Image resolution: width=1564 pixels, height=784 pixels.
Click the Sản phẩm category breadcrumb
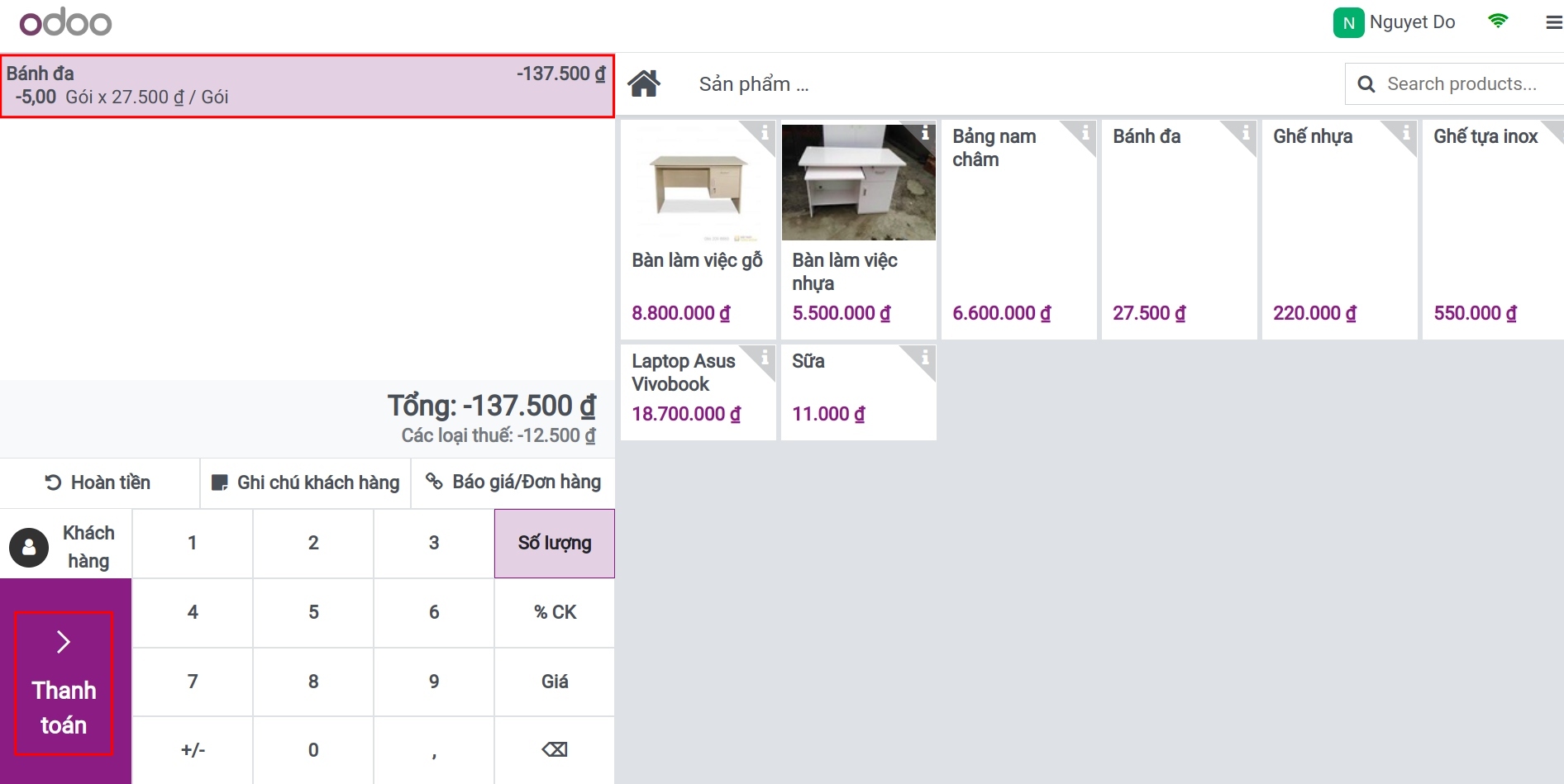(x=753, y=84)
